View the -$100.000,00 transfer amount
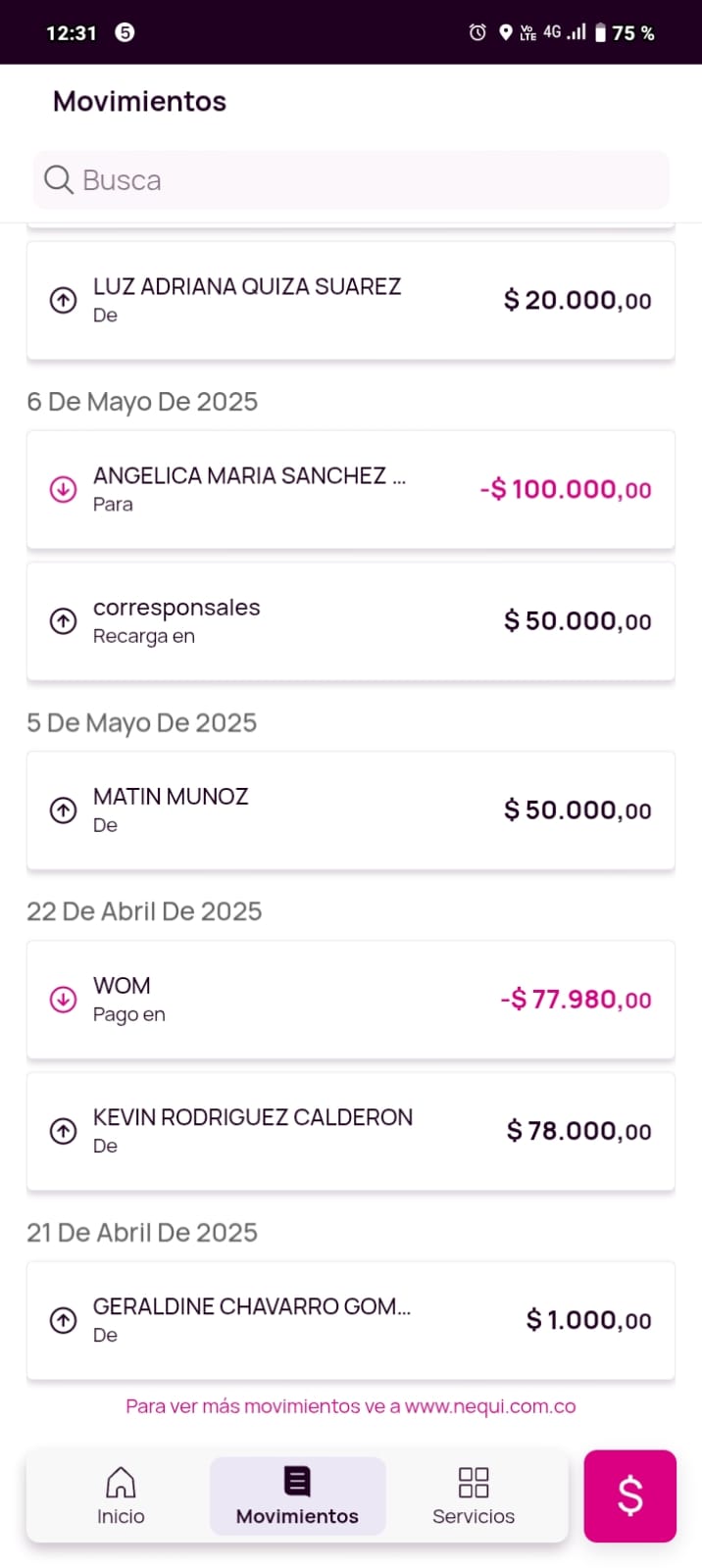The height and width of the screenshot is (1568, 702). click(x=566, y=489)
